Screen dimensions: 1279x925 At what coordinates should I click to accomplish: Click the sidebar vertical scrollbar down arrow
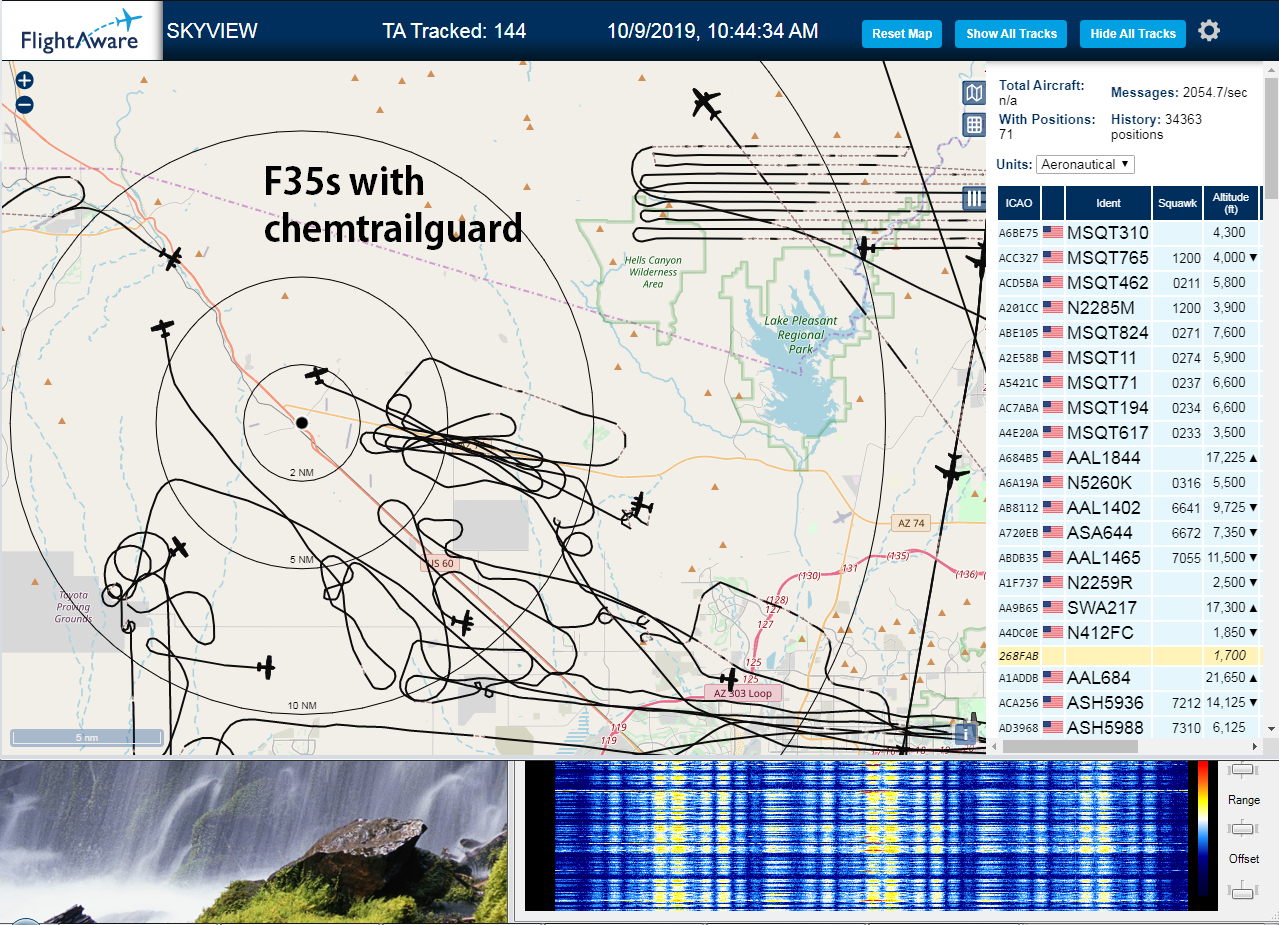point(1271,729)
